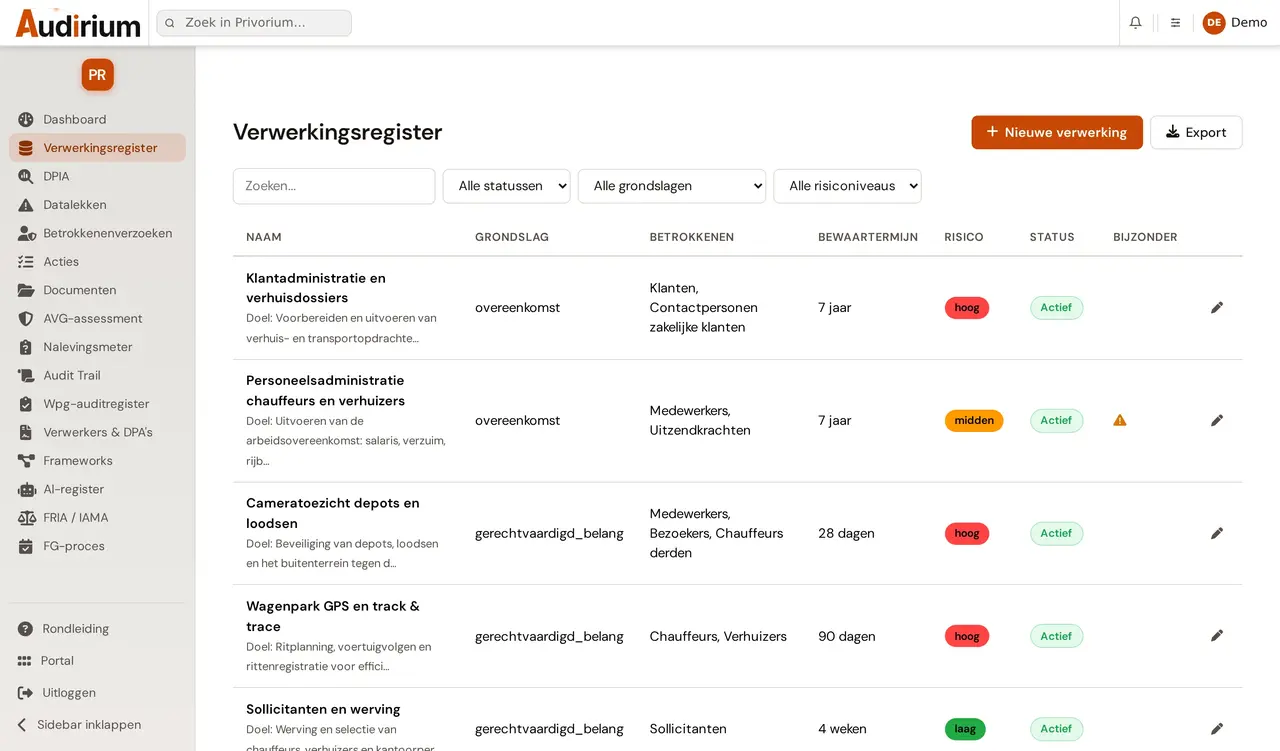Click the Datalekken warning icon in sidebar

click(26, 205)
